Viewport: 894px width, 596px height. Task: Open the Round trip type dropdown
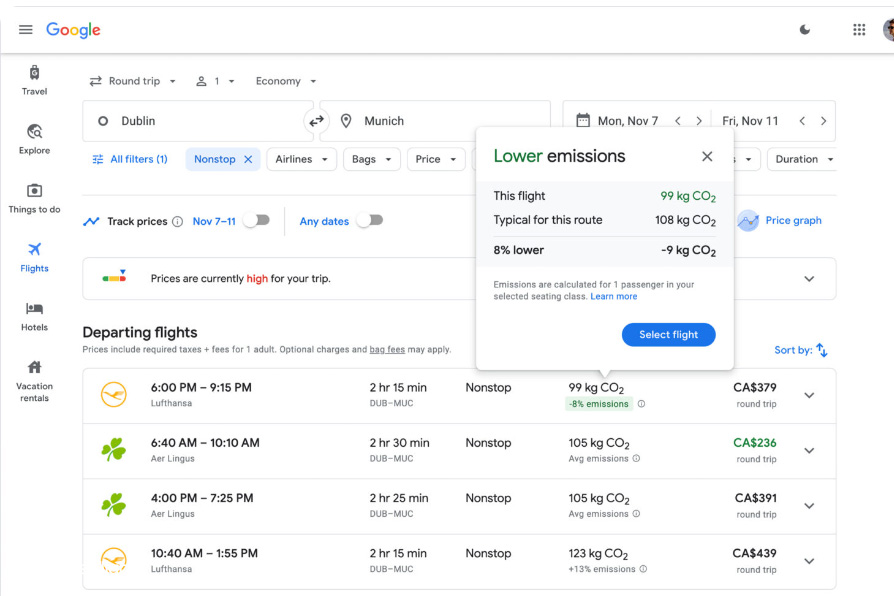pyautogui.click(x=132, y=81)
